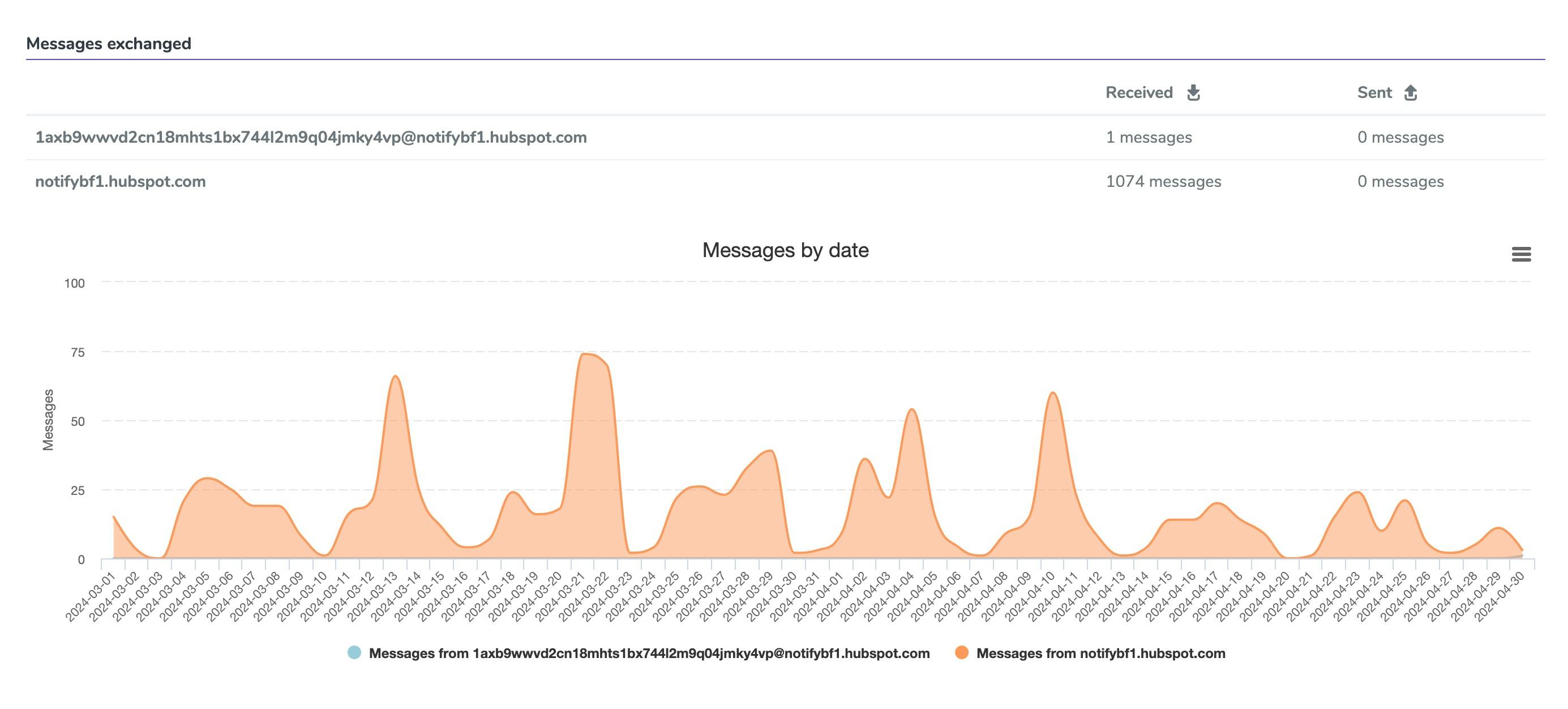Click the Received download arrow icon

pyautogui.click(x=1193, y=92)
